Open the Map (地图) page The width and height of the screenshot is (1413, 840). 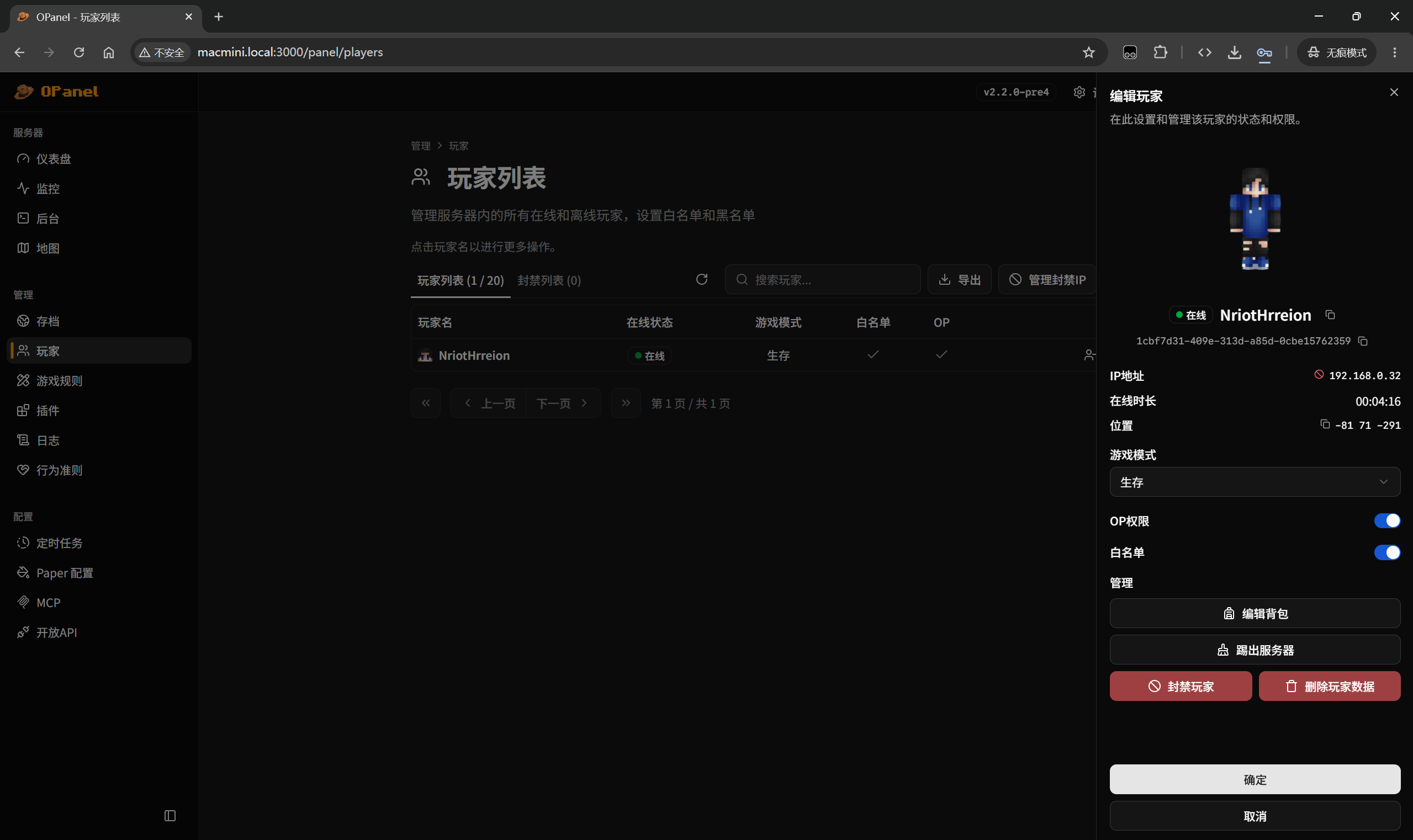[x=99, y=248]
